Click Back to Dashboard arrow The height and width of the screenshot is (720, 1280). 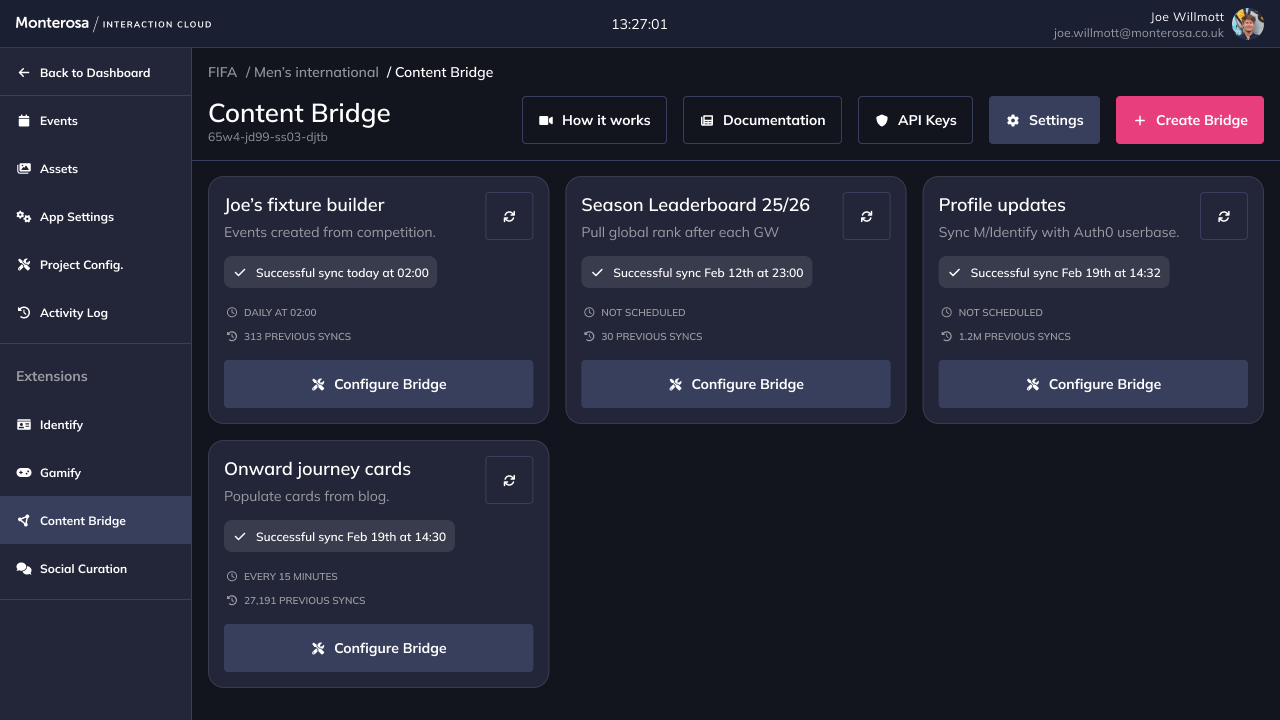click(x=25, y=73)
